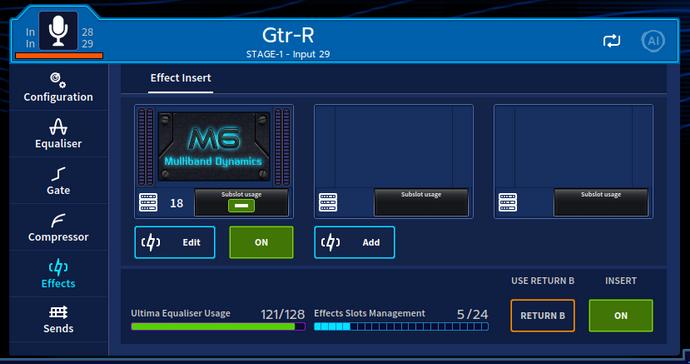Open the Gate section

point(58,180)
